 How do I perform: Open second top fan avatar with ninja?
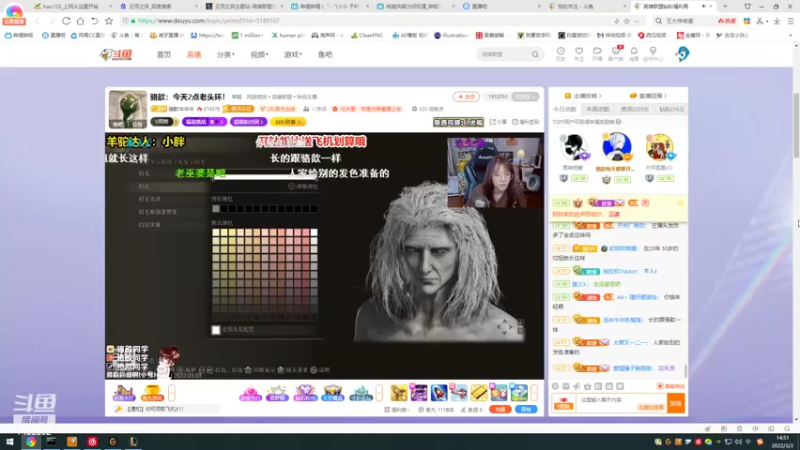coord(573,148)
